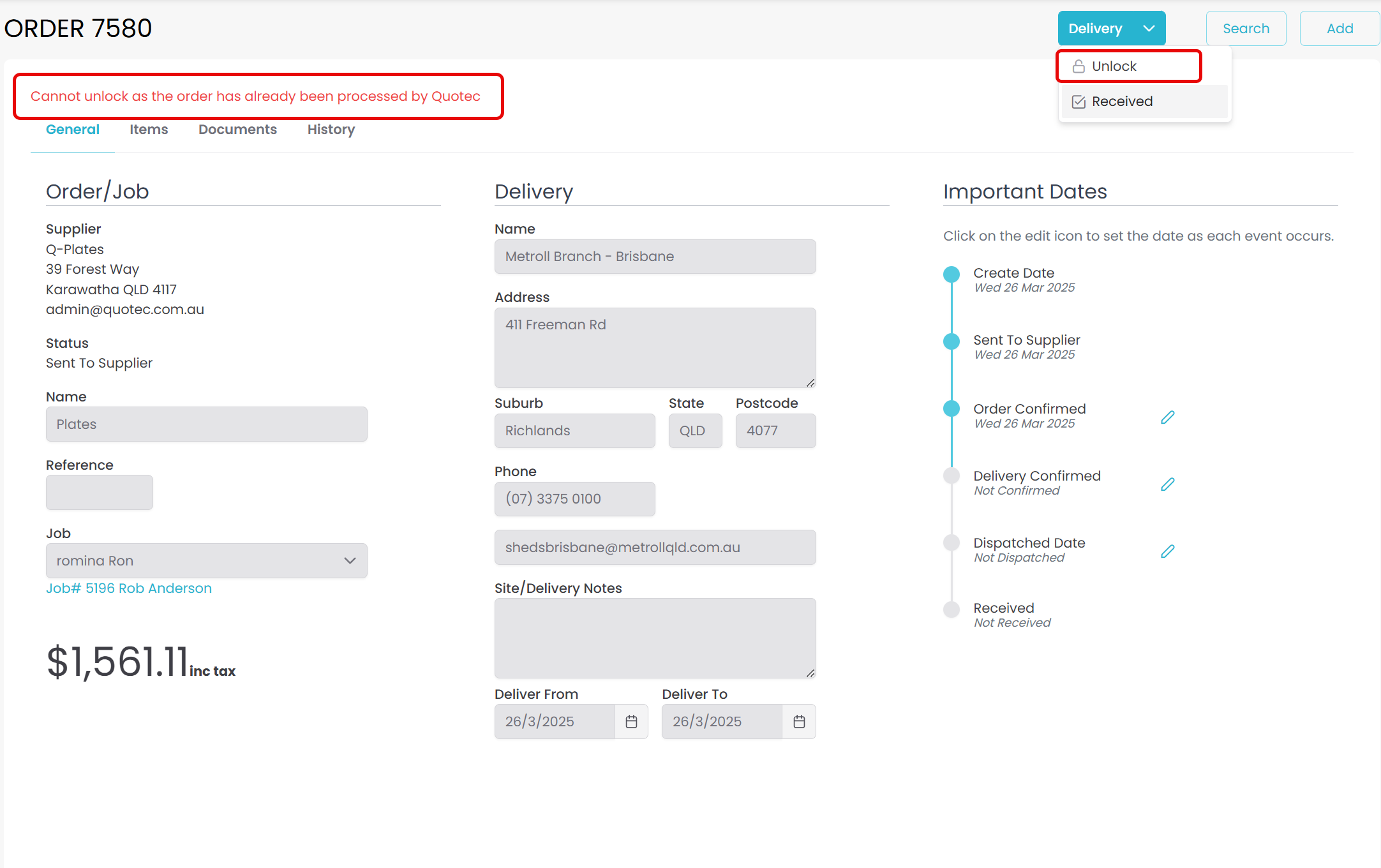Viewport: 1381px width, 868px height.
Task: Collapse the Delivery dropdown button
Action: pos(1111,29)
